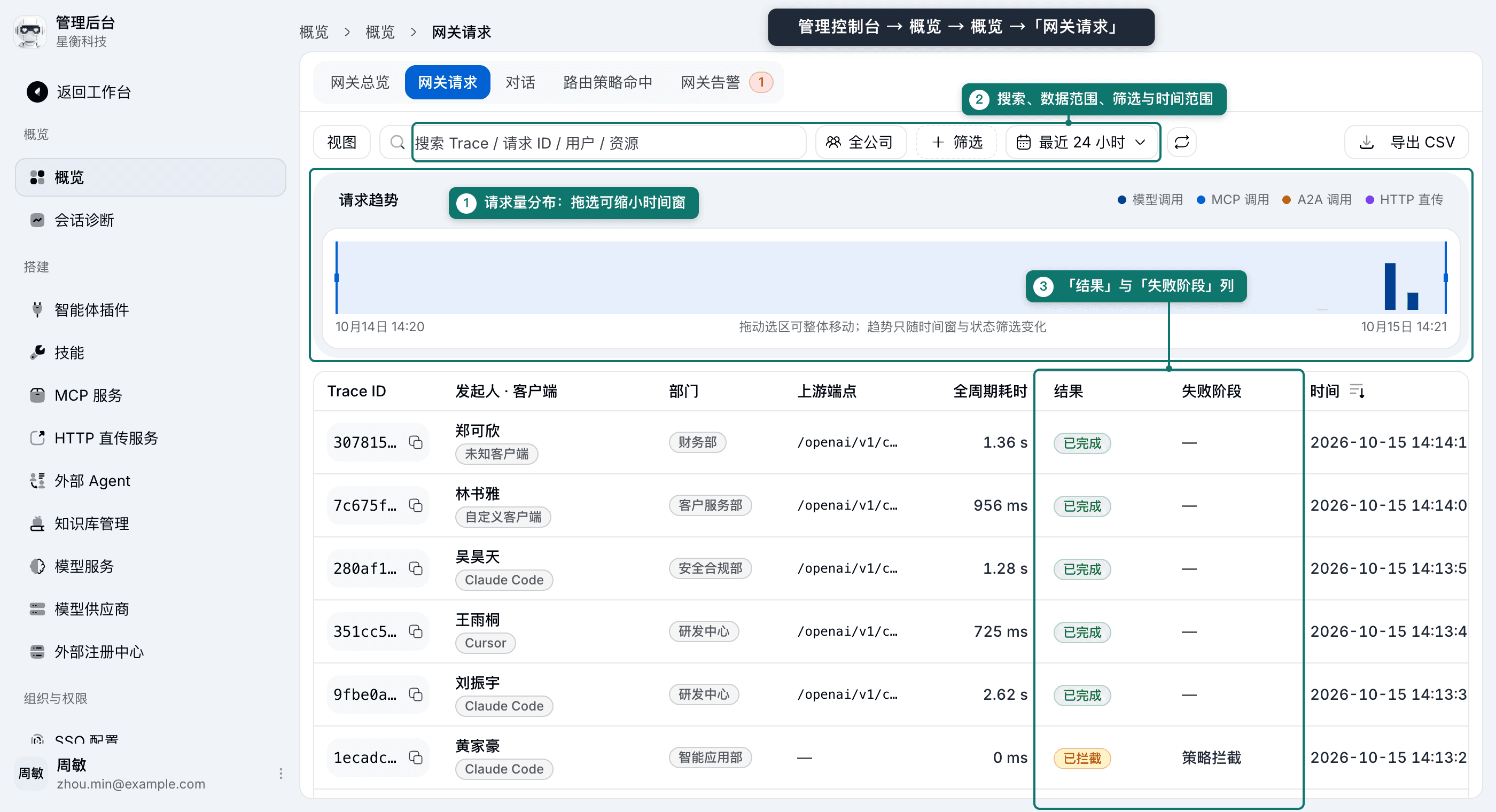Open MCP 服务 in the sidebar
Screen dimensions: 1496x812
click(x=150, y=395)
